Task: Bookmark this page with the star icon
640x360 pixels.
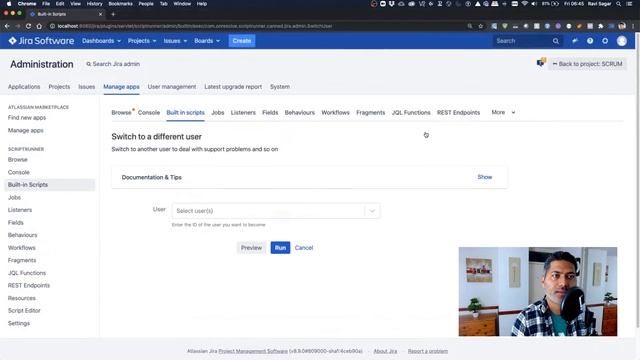Action: 481,26
